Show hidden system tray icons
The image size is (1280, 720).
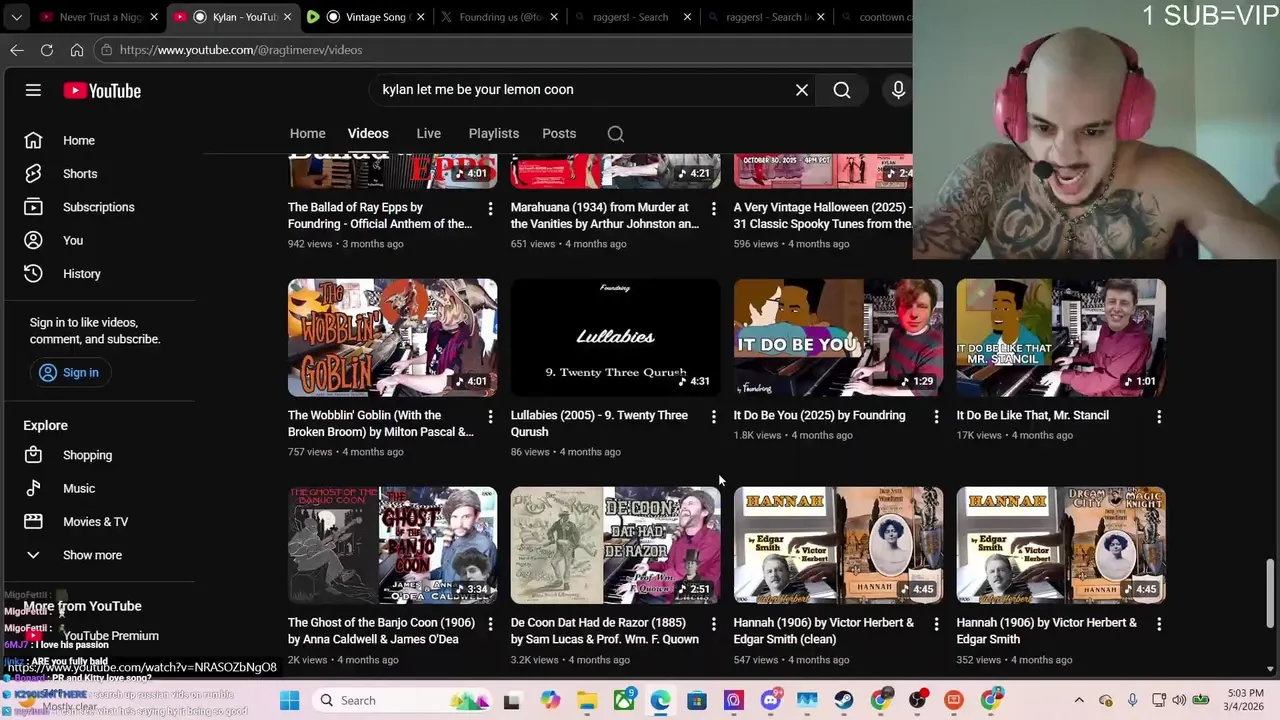point(1079,700)
